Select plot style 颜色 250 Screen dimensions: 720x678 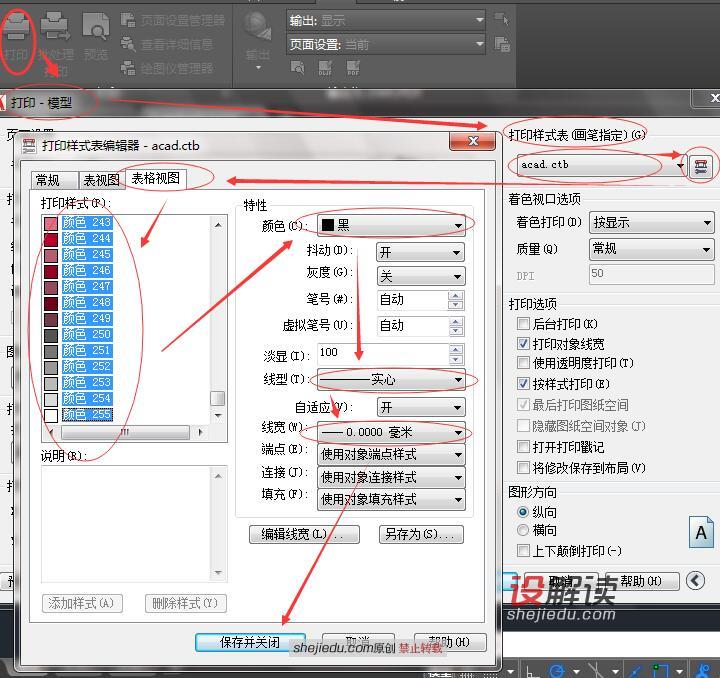(87, 335)
